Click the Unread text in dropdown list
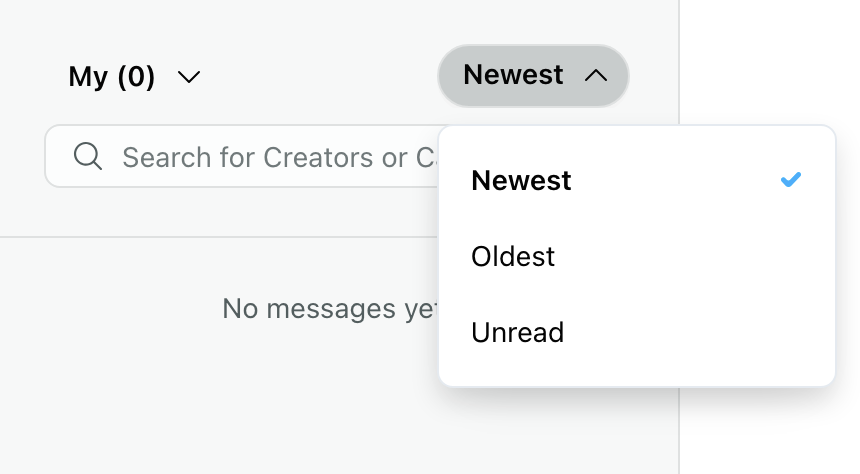 pyautogui.click(x=517, y=332)
